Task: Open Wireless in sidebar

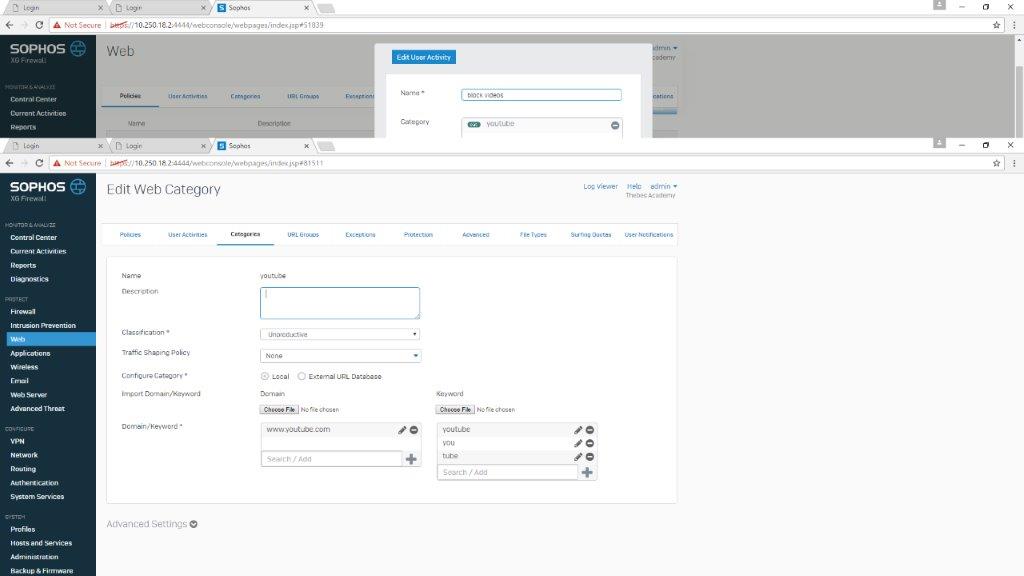Action: (24, 367)
